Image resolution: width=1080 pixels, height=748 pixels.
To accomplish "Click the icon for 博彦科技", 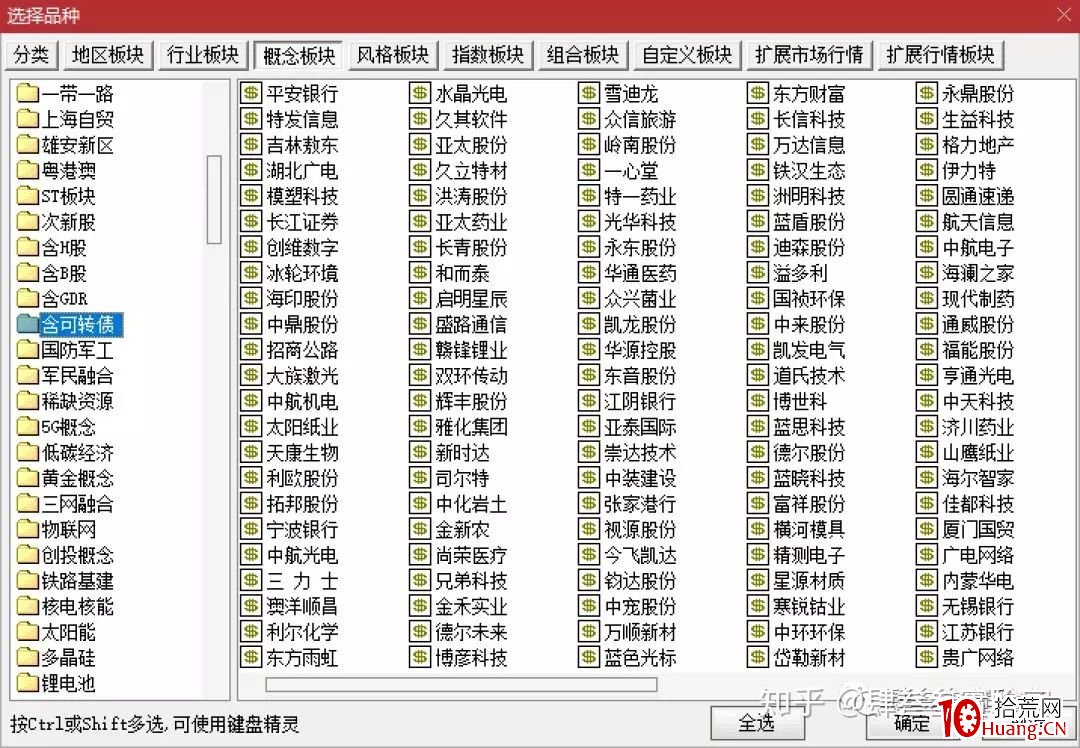I will click(x=419, y=657).
